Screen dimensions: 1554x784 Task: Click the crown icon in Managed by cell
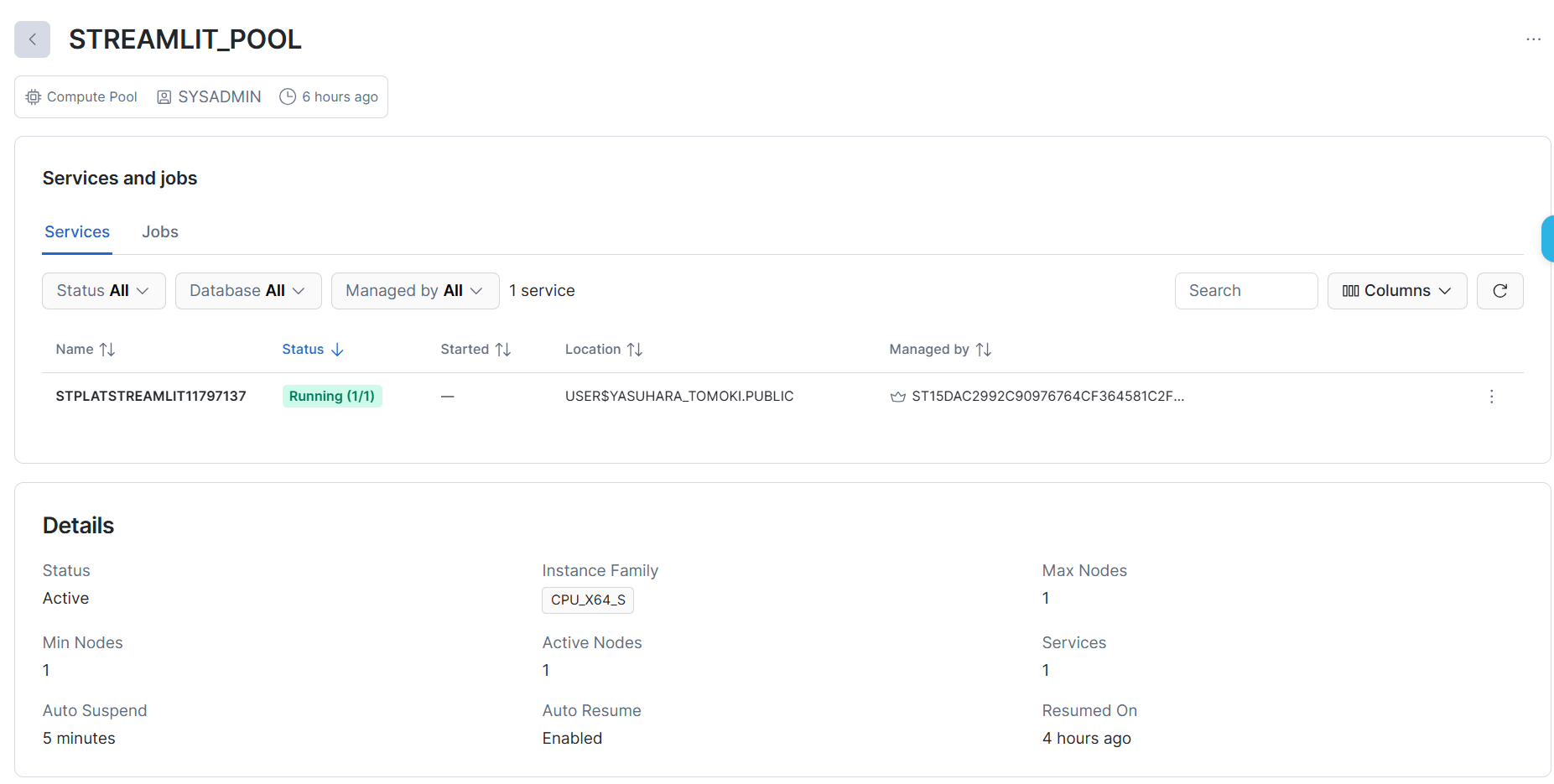click(897, 397)
